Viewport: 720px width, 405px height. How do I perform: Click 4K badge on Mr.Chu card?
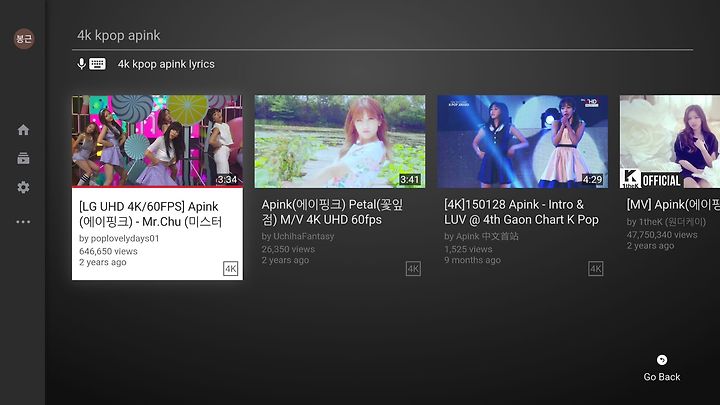(231, 269)
